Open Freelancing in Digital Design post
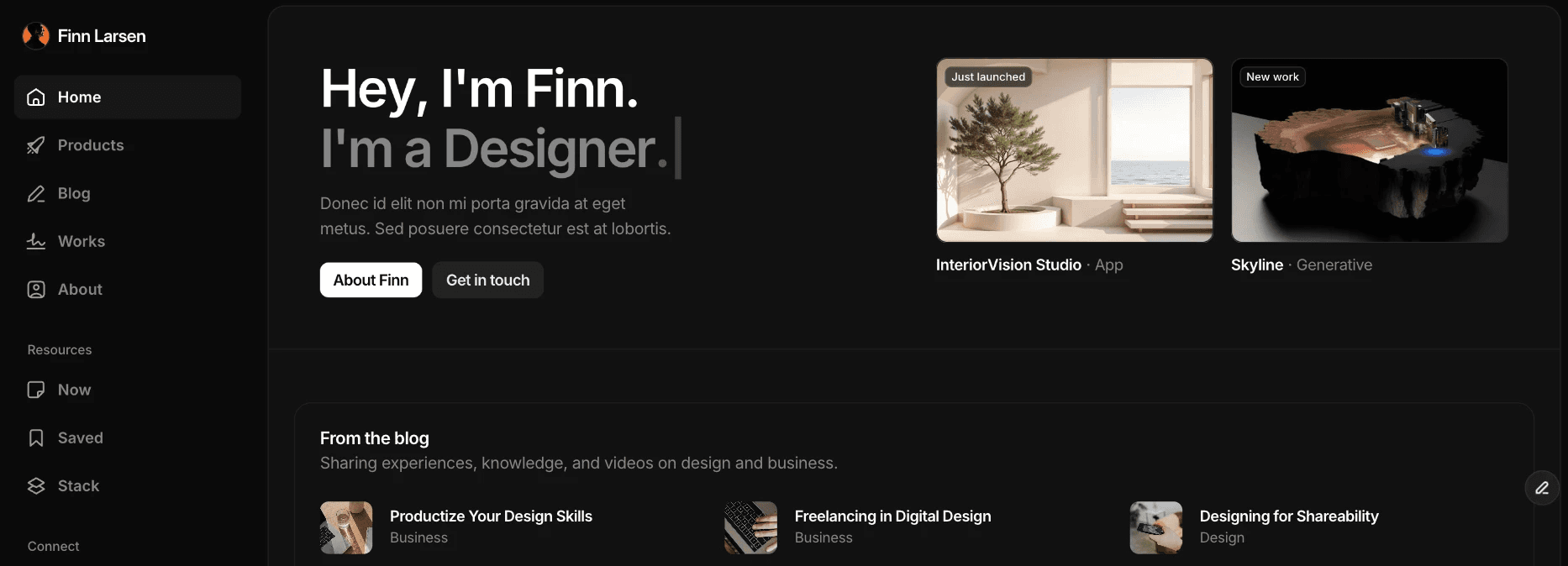 point(892,516)
